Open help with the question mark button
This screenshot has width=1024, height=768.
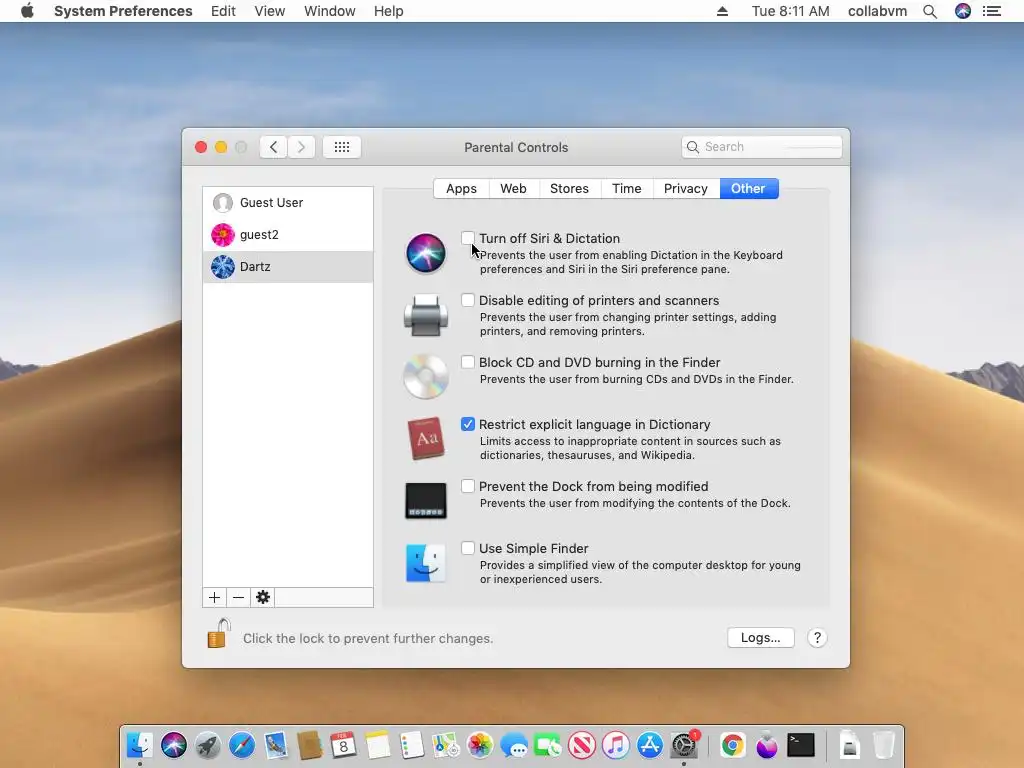[x=817, y=637]
